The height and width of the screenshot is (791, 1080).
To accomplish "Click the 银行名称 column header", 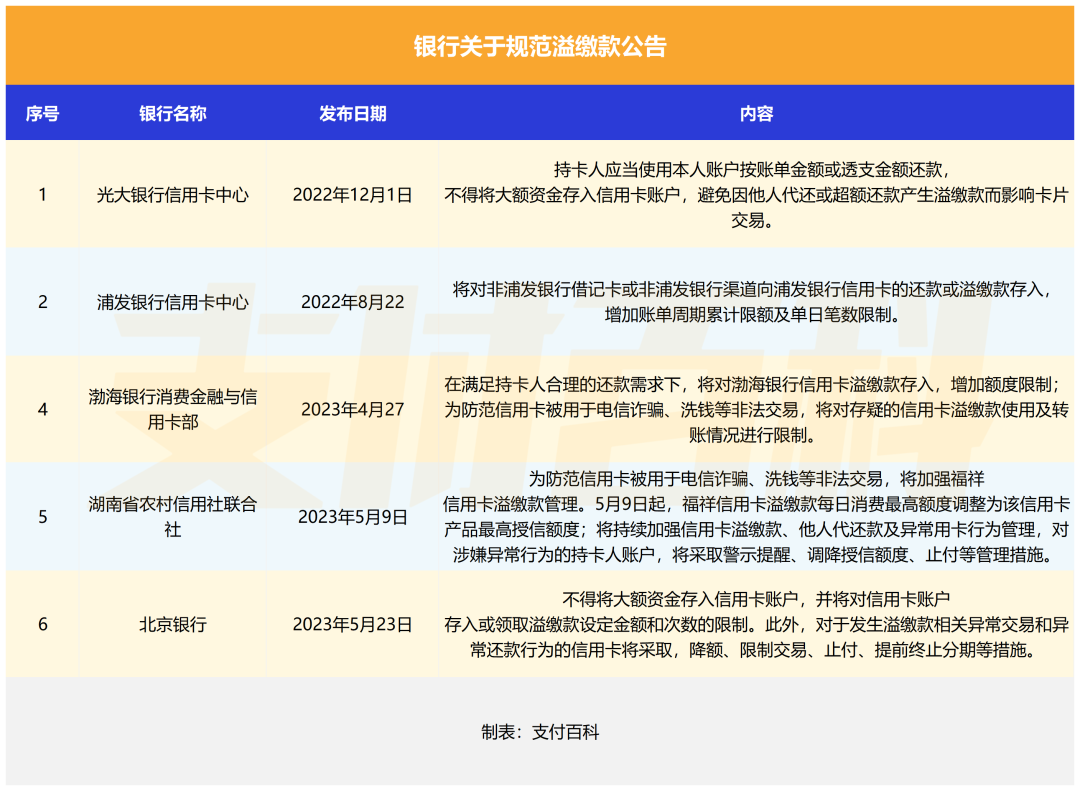I will click(x=173, y=114).
